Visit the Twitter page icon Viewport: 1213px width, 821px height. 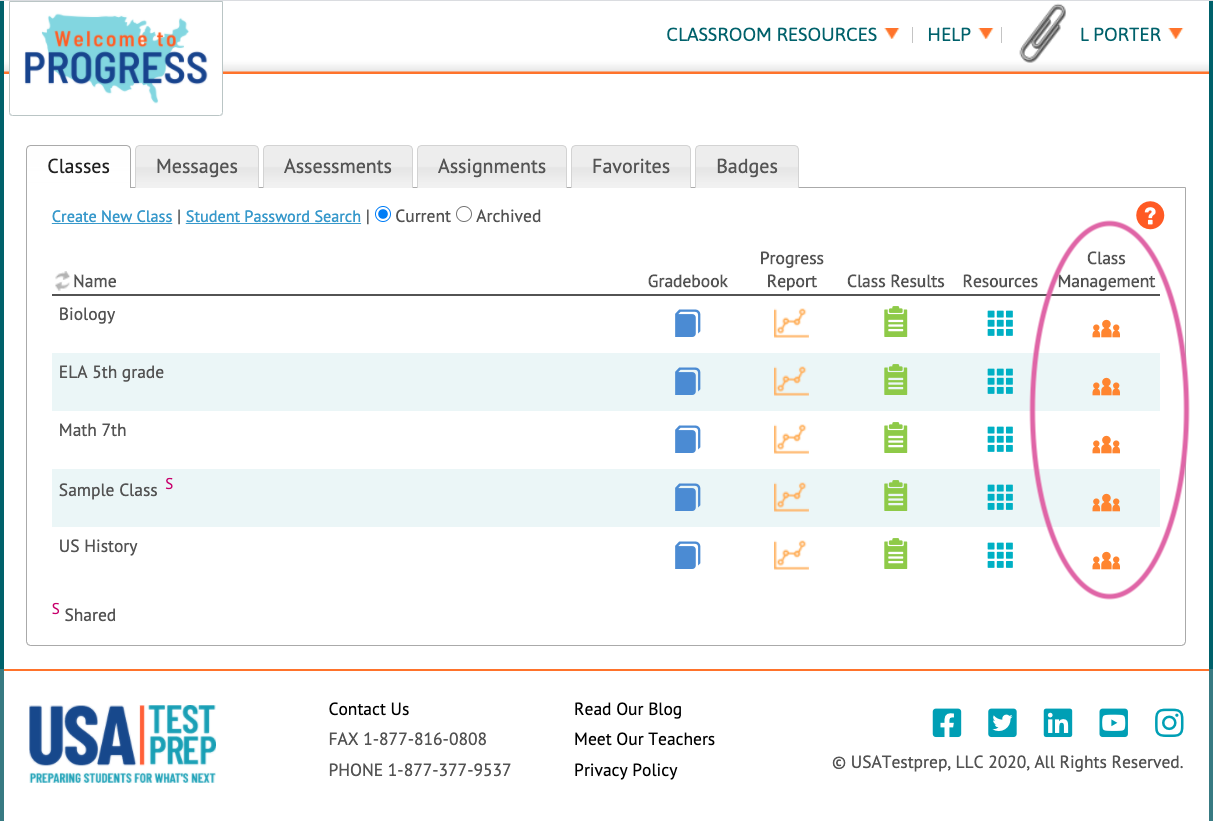pyautogui.click(x=1002, y=722)
